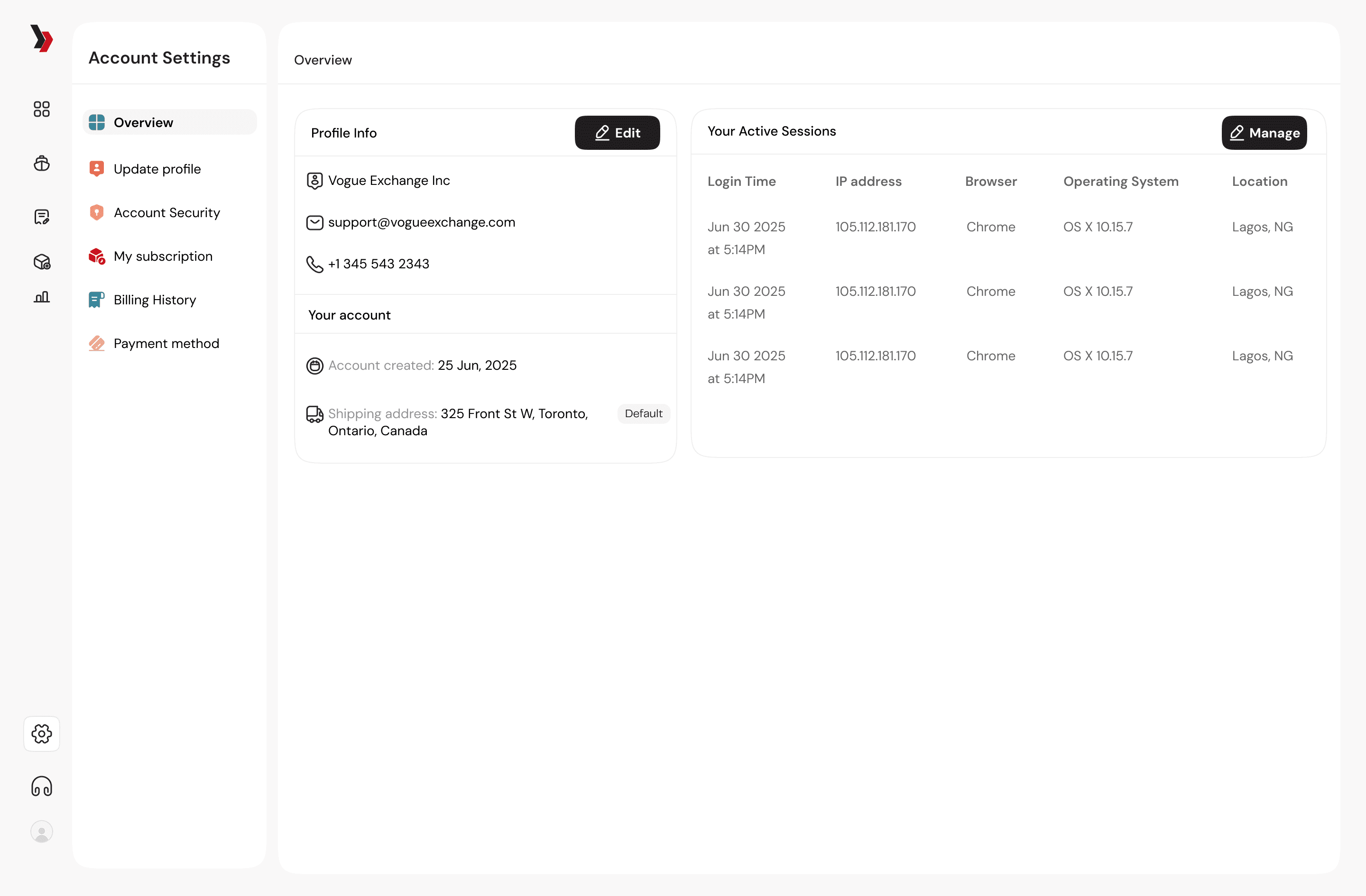Click the notes edit icon in rail
1366x896 pixels.
(x=41, y=216)
